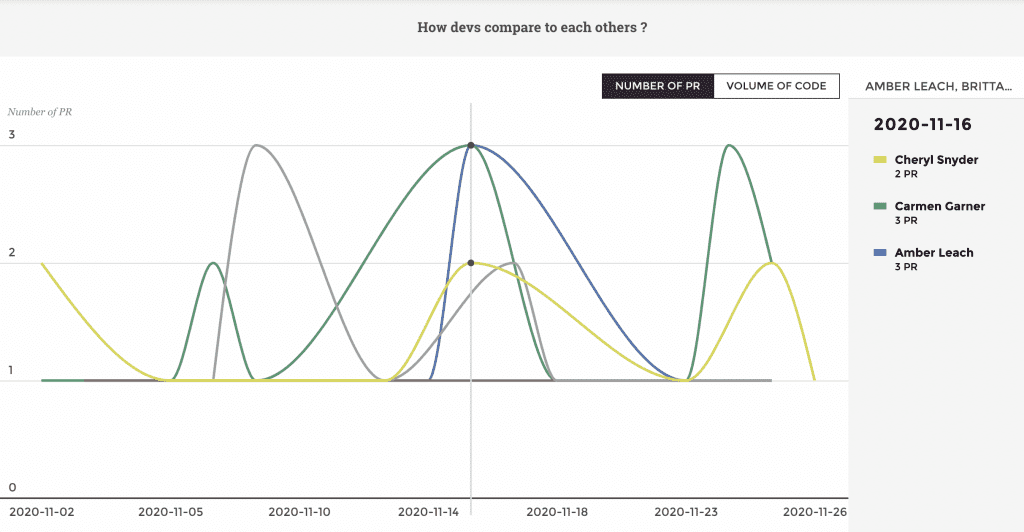Select Cheryl Snyder name in legend
Viewport: 1024px width, 532px height.
[936, 160]
